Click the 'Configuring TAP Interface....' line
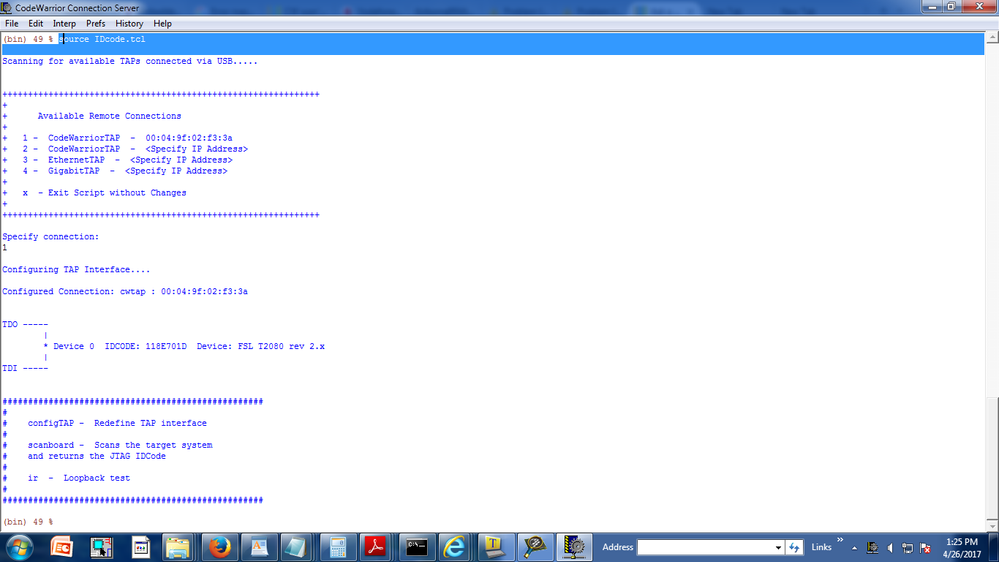The height and width of the screenshot is (562, 999). pos(76,270)
